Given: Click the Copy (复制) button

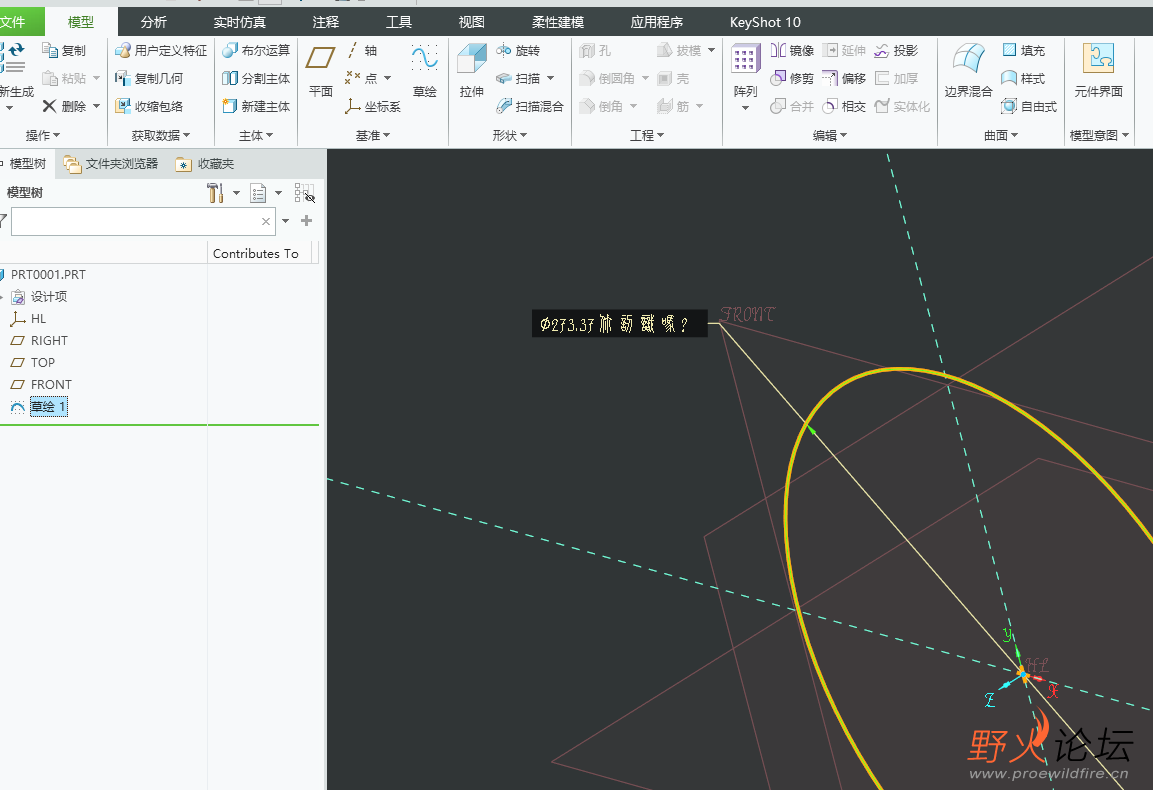Looking at the screenshot, I should click(x=64, y=50).
